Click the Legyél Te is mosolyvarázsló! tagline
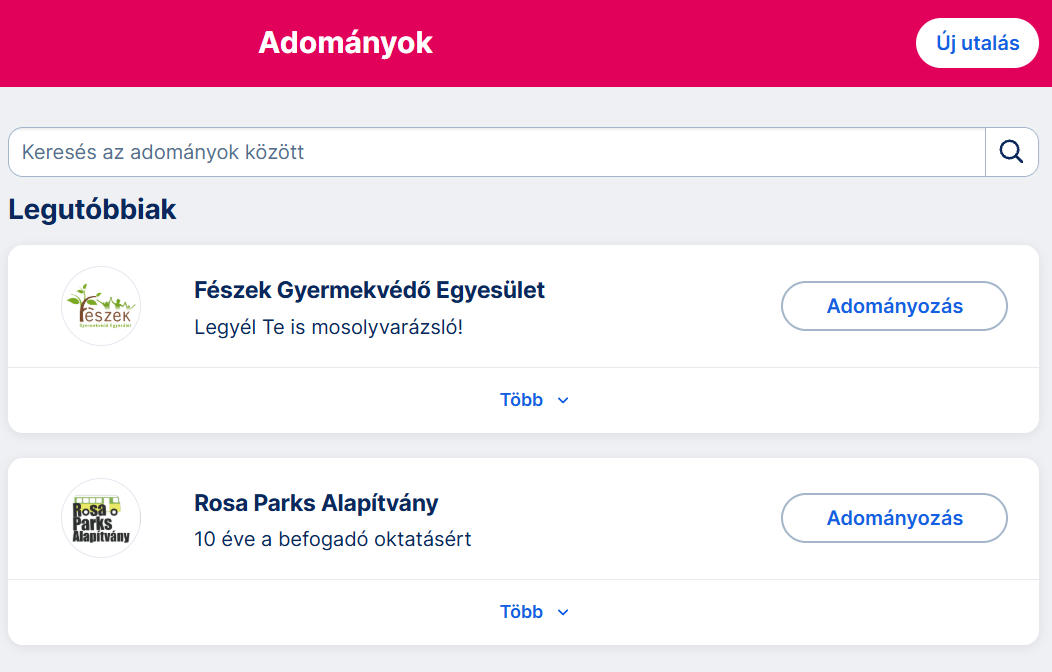The height and width of the screenshot is (672, 1052). (329, 327)
